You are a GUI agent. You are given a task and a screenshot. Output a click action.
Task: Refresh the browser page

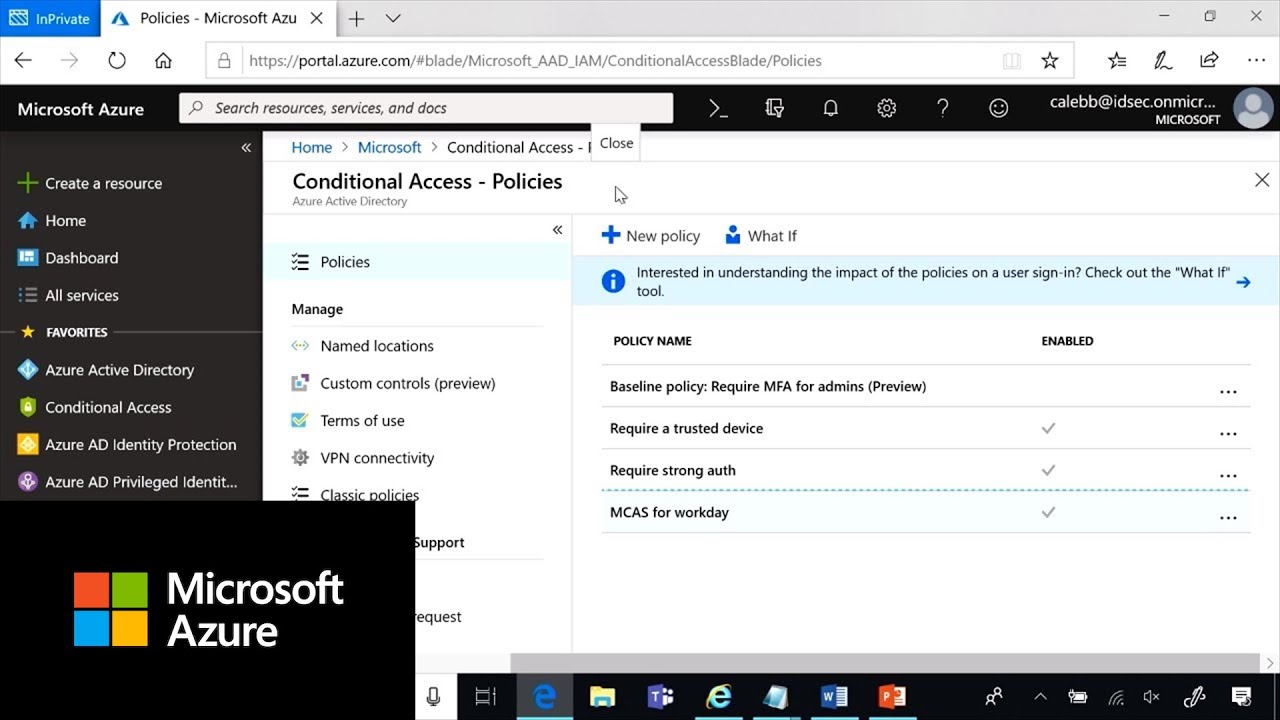pos(117,60)
